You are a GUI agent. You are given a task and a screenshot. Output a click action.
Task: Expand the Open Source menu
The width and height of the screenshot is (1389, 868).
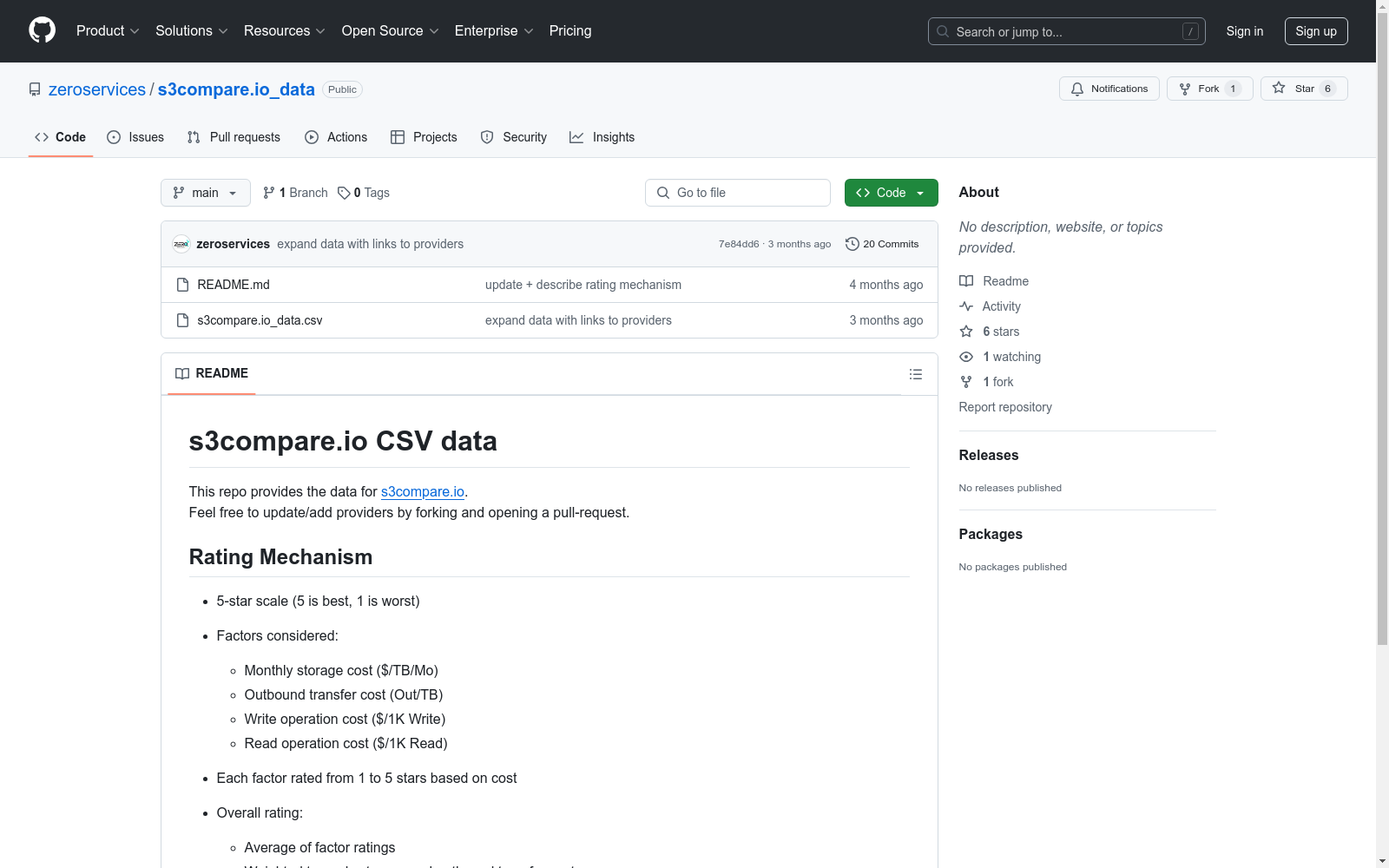[391, 31]
